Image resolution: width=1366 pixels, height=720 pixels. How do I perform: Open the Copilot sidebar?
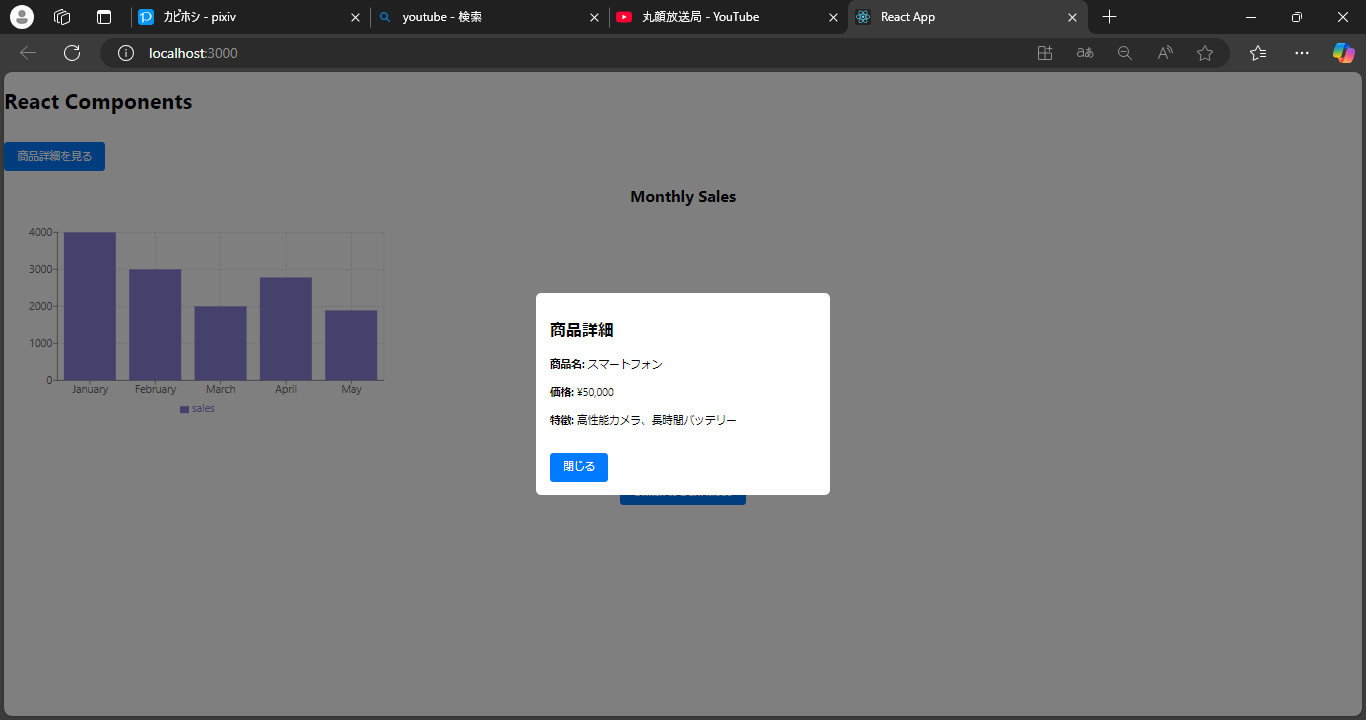[x=1343, y=52]
